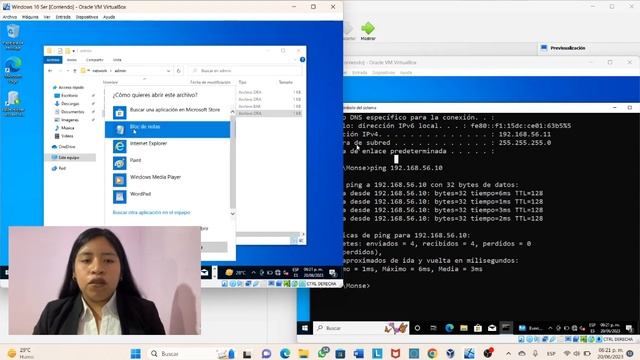
Task: Launch Edge from the second VM taskbar
Action: [x=449, y=328]
